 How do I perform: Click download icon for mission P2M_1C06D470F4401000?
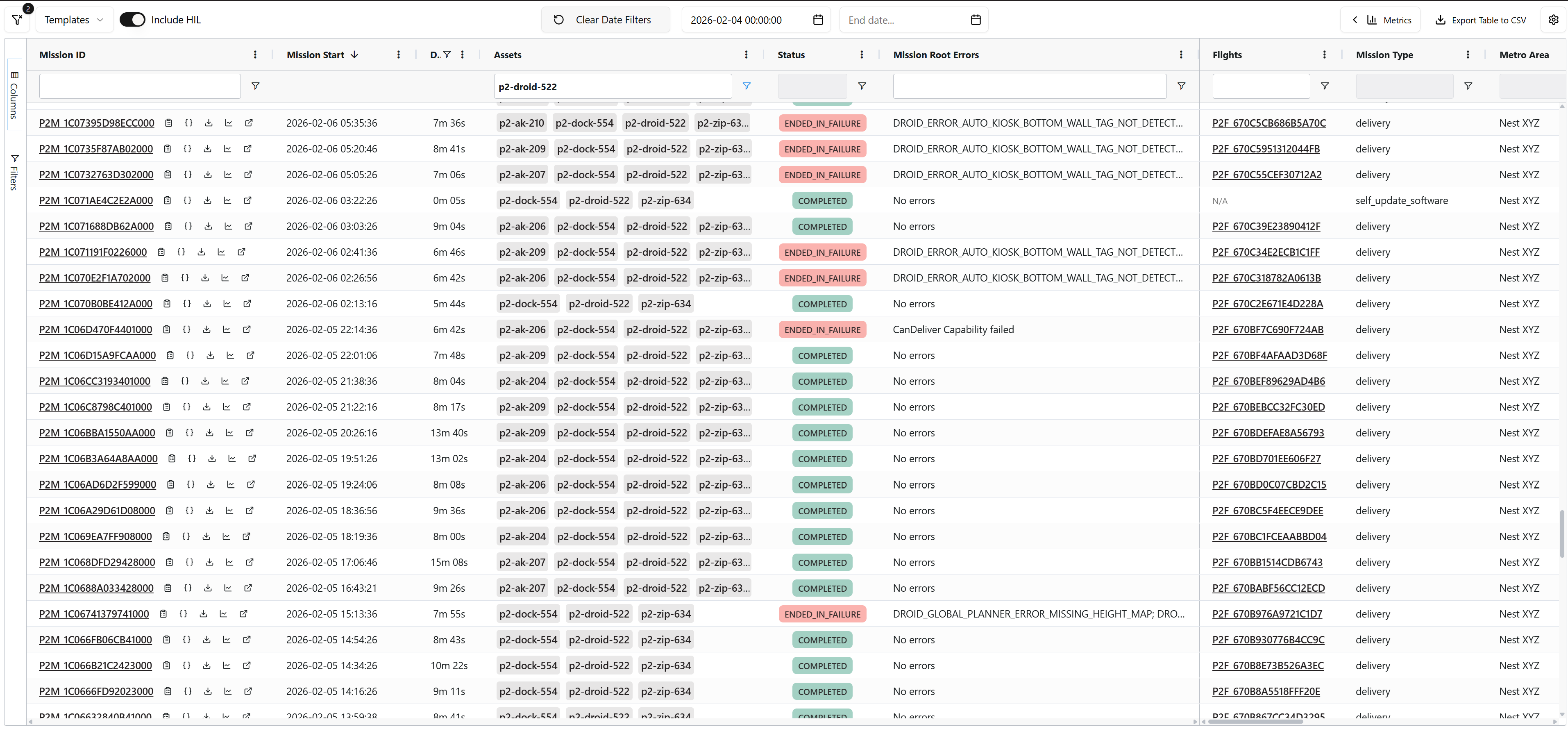(206, 329)
